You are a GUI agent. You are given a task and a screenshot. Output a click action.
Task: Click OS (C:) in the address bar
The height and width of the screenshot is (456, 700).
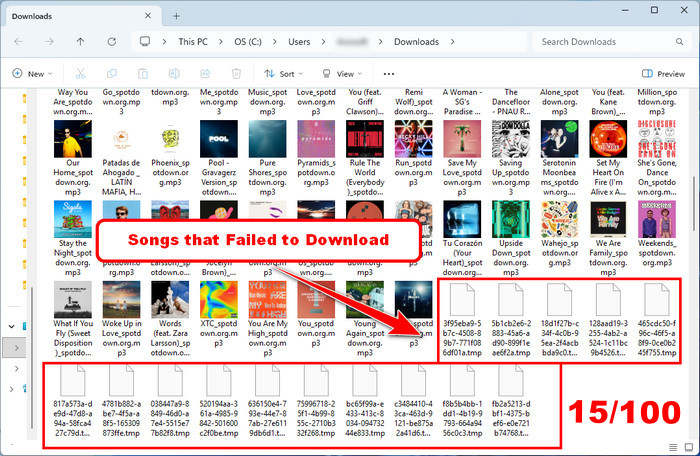pyautogui.click(x=248, y=42)
